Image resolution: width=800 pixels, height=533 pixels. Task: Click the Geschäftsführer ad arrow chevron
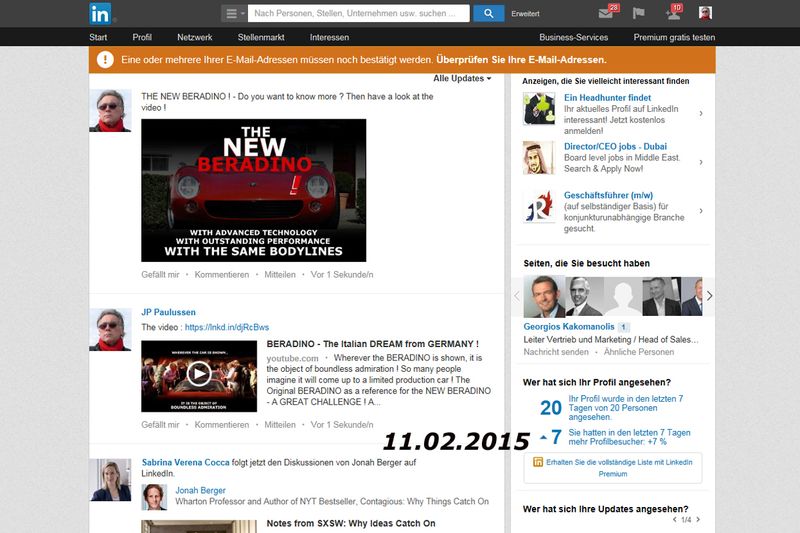(x=701, y=211)
